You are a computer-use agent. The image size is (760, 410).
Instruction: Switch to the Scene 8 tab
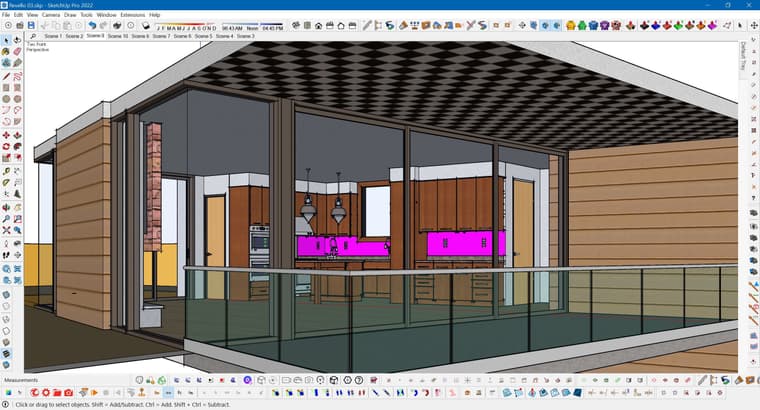coord(96,36)
